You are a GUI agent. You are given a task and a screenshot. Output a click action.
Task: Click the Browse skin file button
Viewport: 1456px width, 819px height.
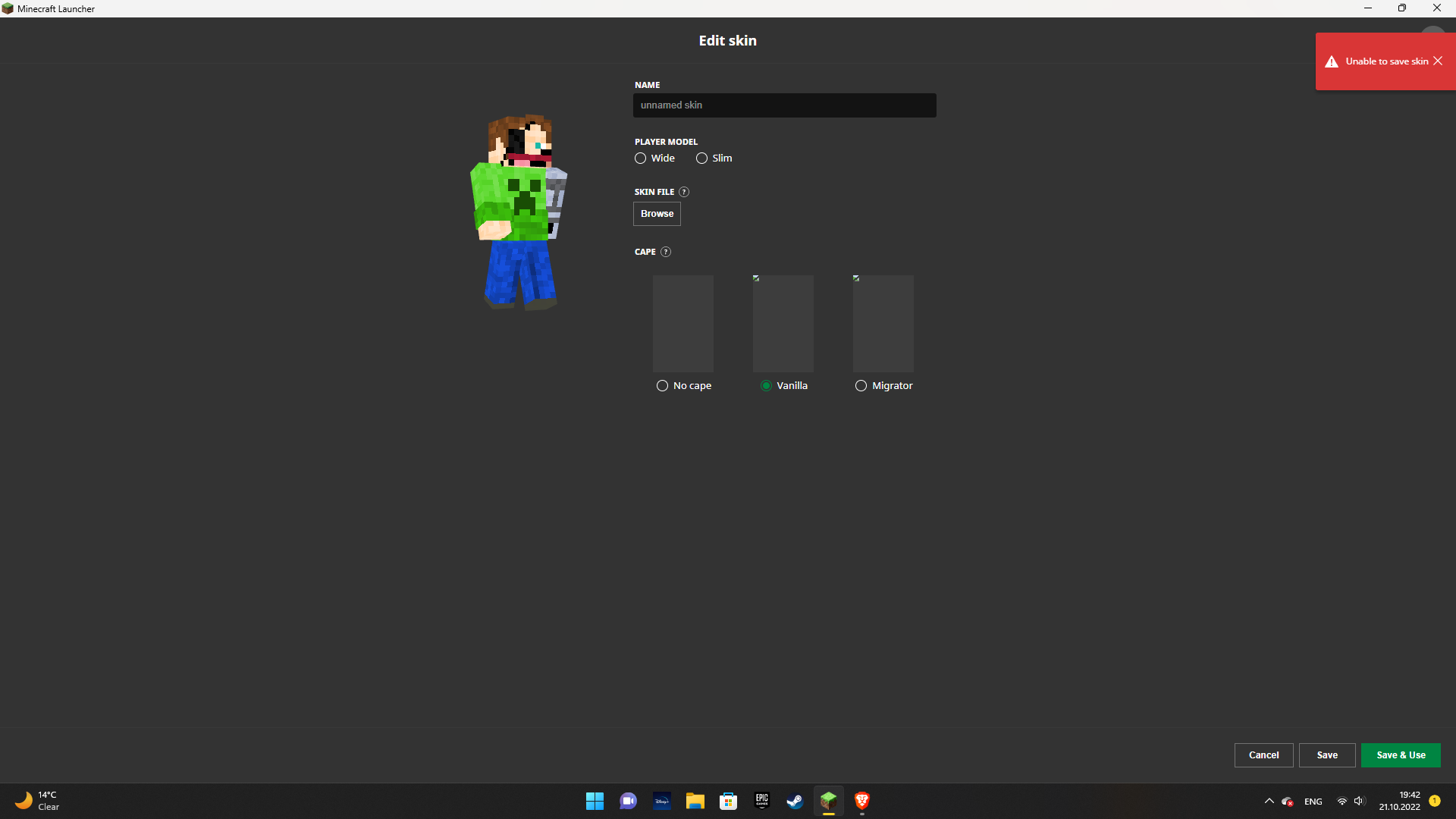coord(657,214)
